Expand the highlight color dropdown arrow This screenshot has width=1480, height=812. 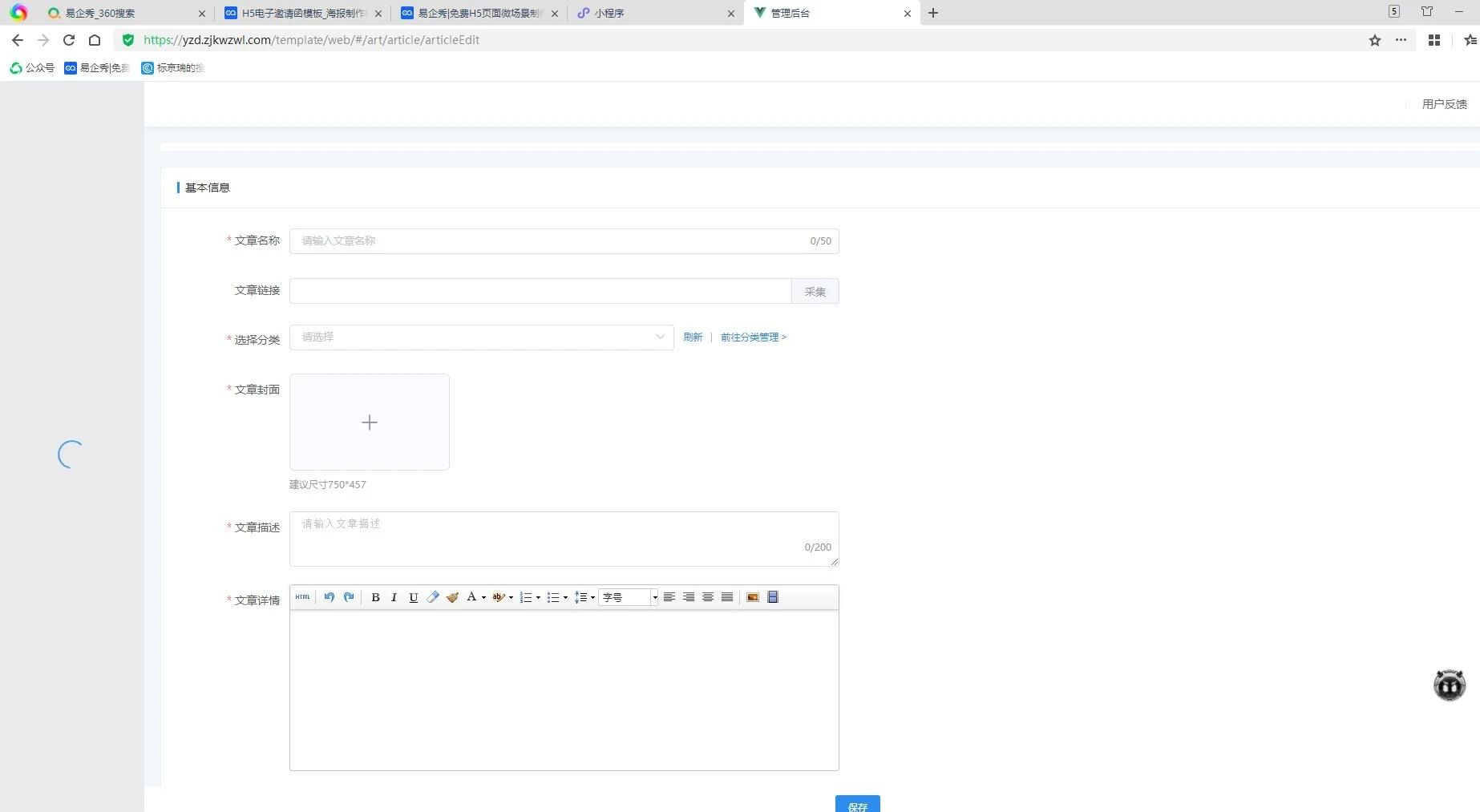click(511, 597)
